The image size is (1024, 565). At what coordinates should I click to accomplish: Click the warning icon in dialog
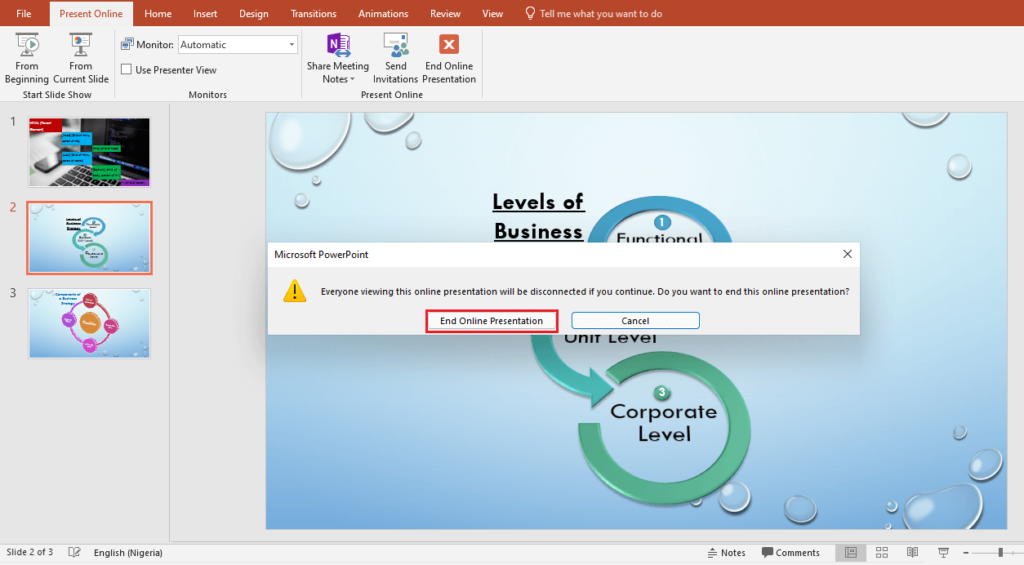pyautogui.click(x=295, y=291)
